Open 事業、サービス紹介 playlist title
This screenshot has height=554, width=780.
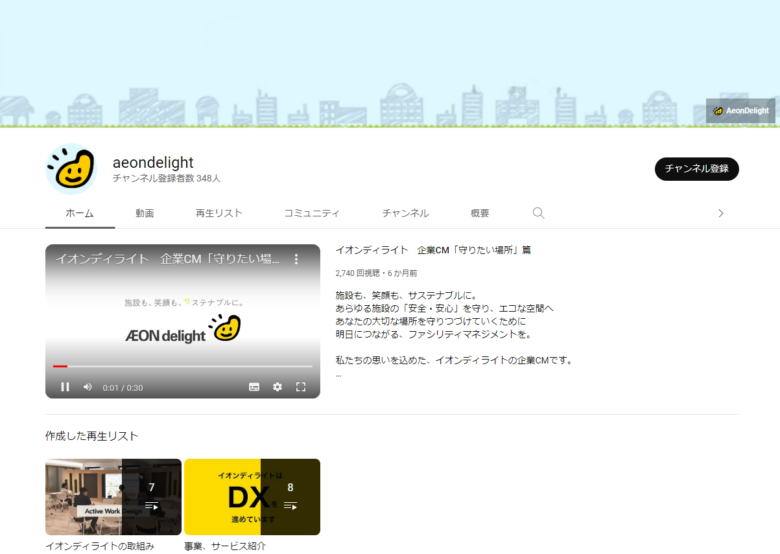[x=225, y=546]
